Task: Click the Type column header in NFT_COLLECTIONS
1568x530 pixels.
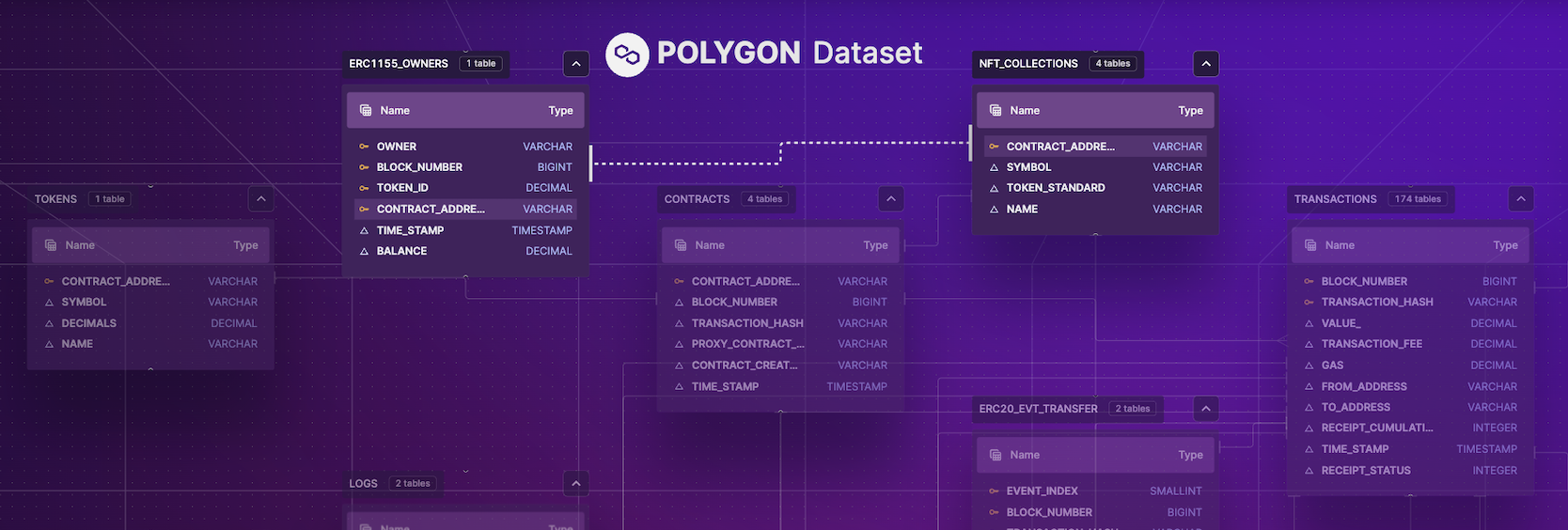Action: (1190, 111)
